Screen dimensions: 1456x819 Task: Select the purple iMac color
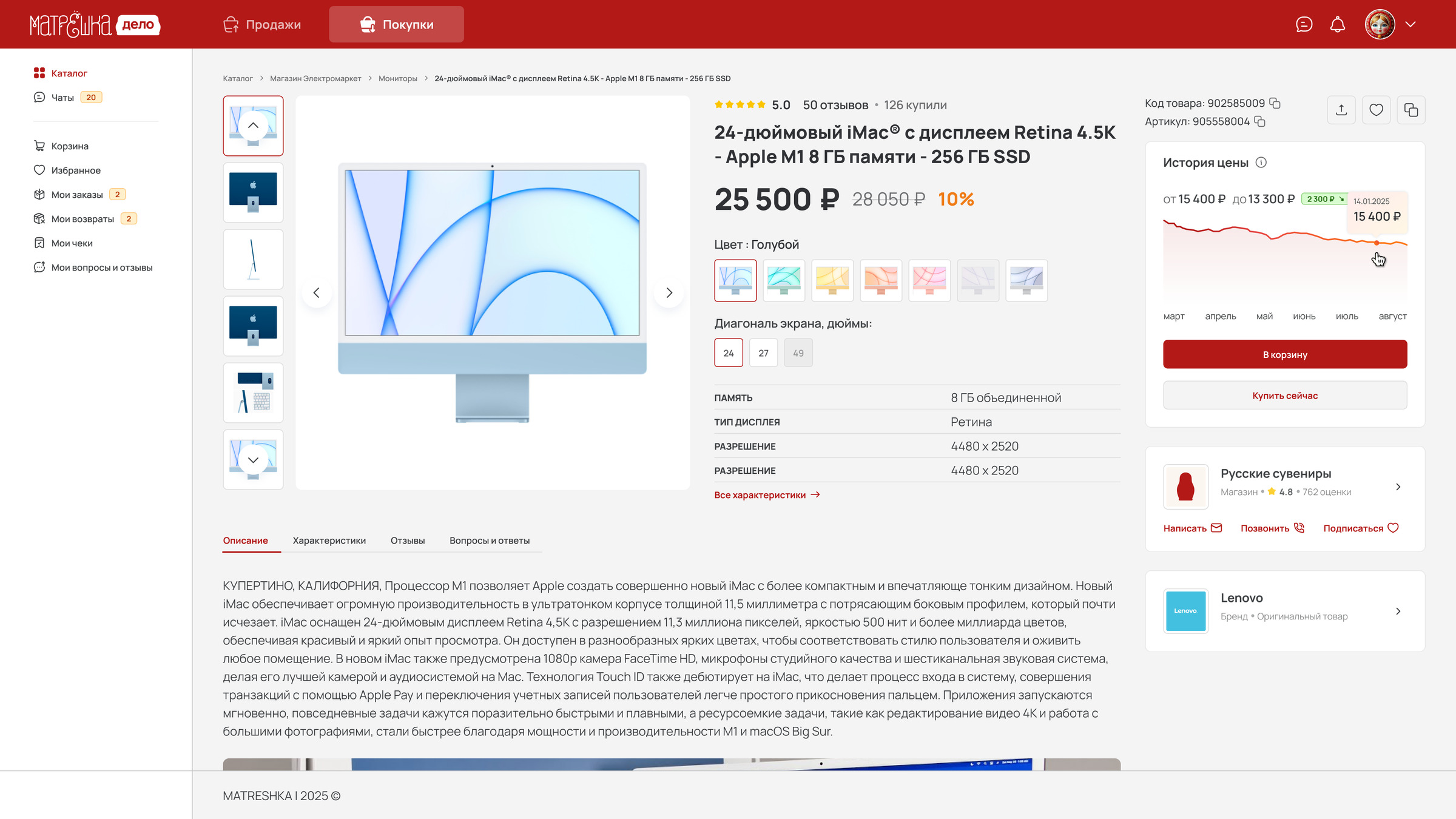1026,280
